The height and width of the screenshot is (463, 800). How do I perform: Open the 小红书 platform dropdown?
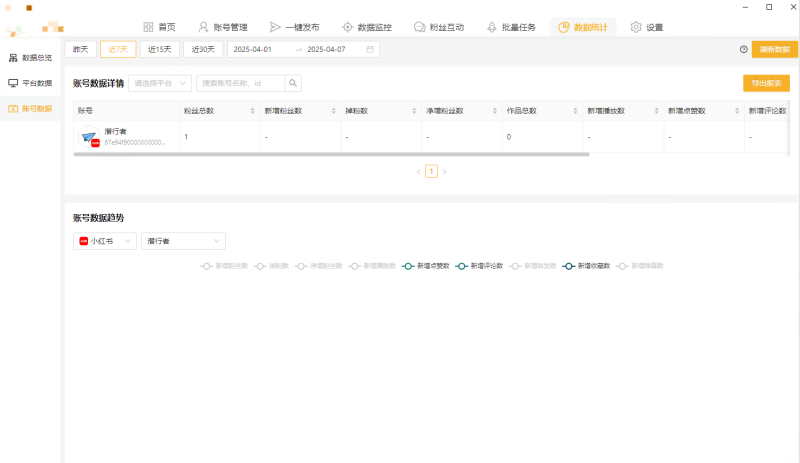pos(105,241)
